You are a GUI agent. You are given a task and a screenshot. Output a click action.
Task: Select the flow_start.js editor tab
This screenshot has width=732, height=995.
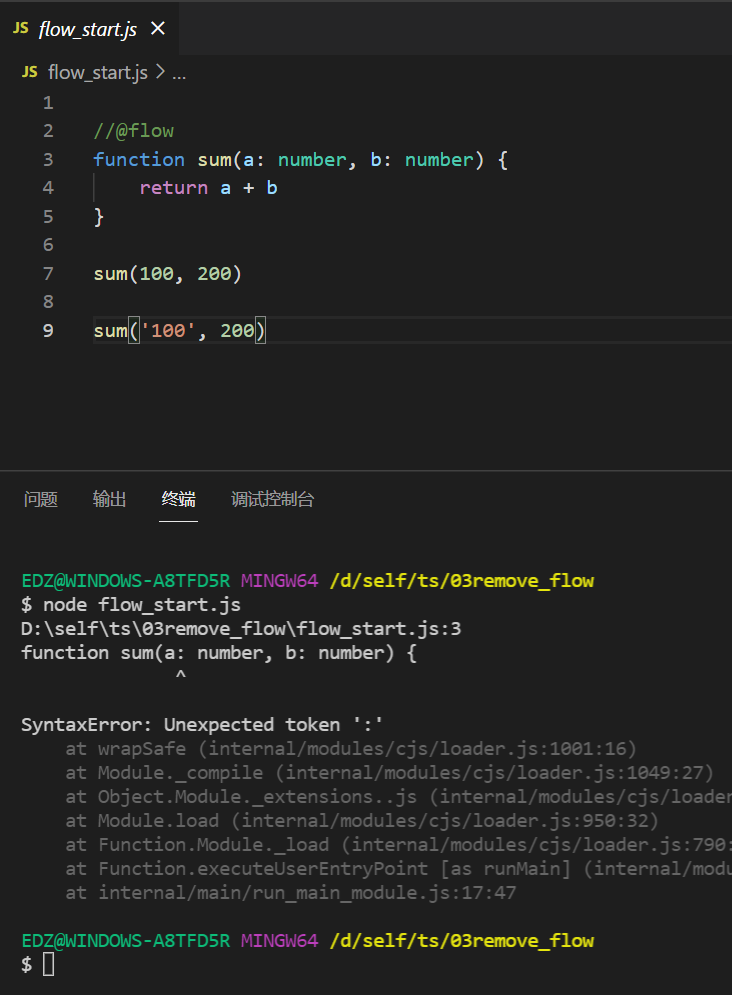point(89,29)
